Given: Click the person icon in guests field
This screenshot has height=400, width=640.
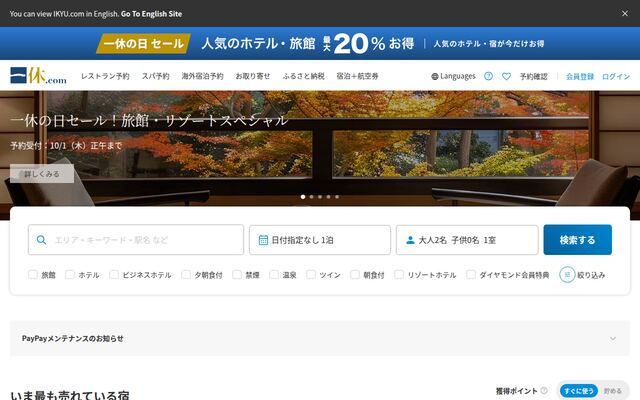Looking at the screenshot, I should [410, 240].
